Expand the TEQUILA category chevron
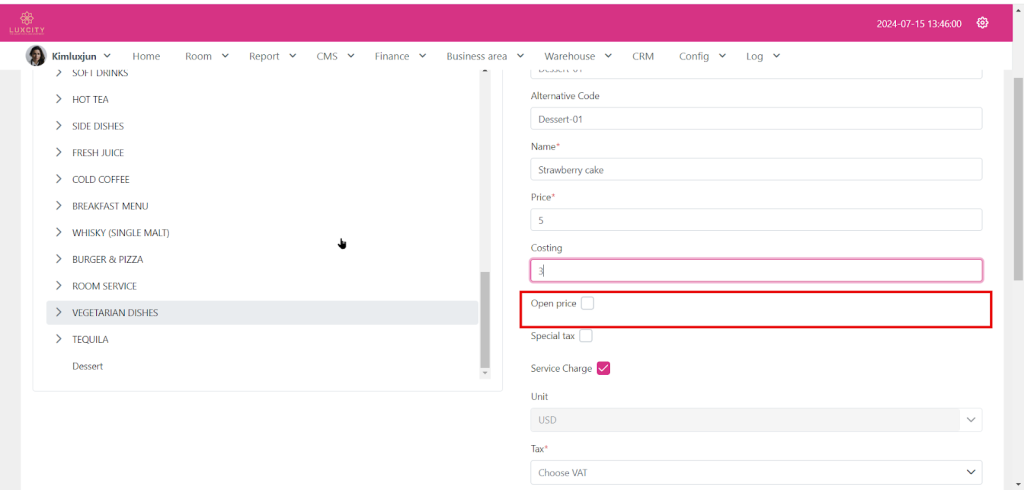Image resolution: width=1024 pixels, height=490 pixels. click(x=59, y=339)
